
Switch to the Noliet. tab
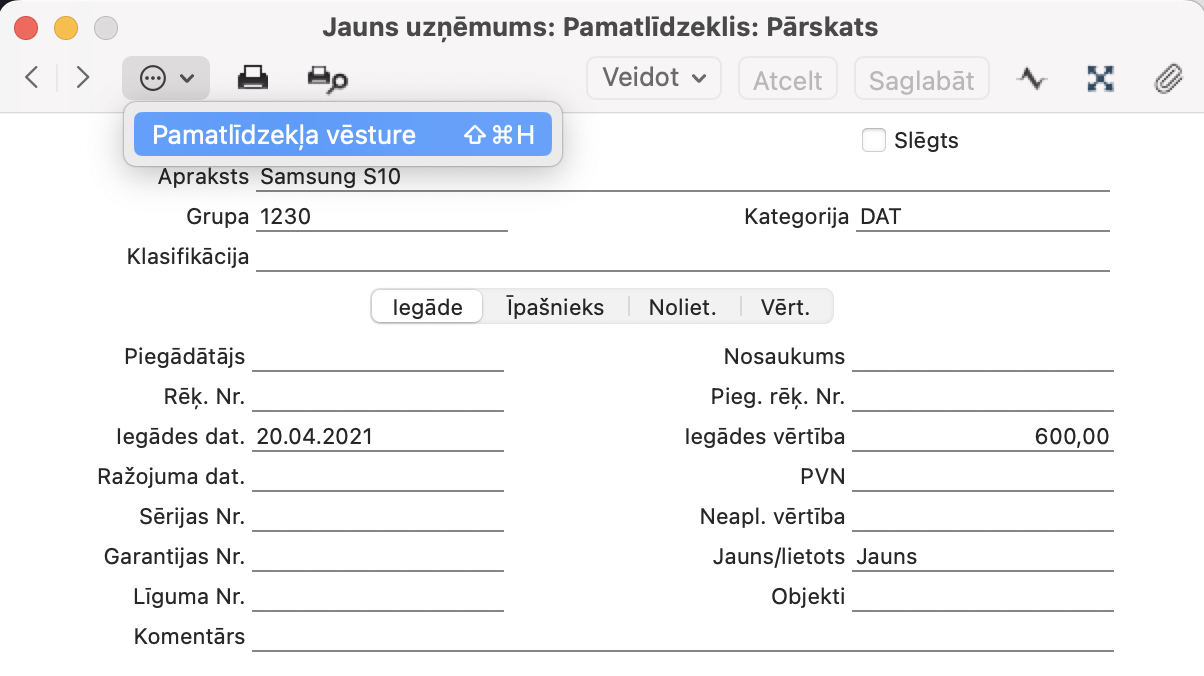(683, 307)
